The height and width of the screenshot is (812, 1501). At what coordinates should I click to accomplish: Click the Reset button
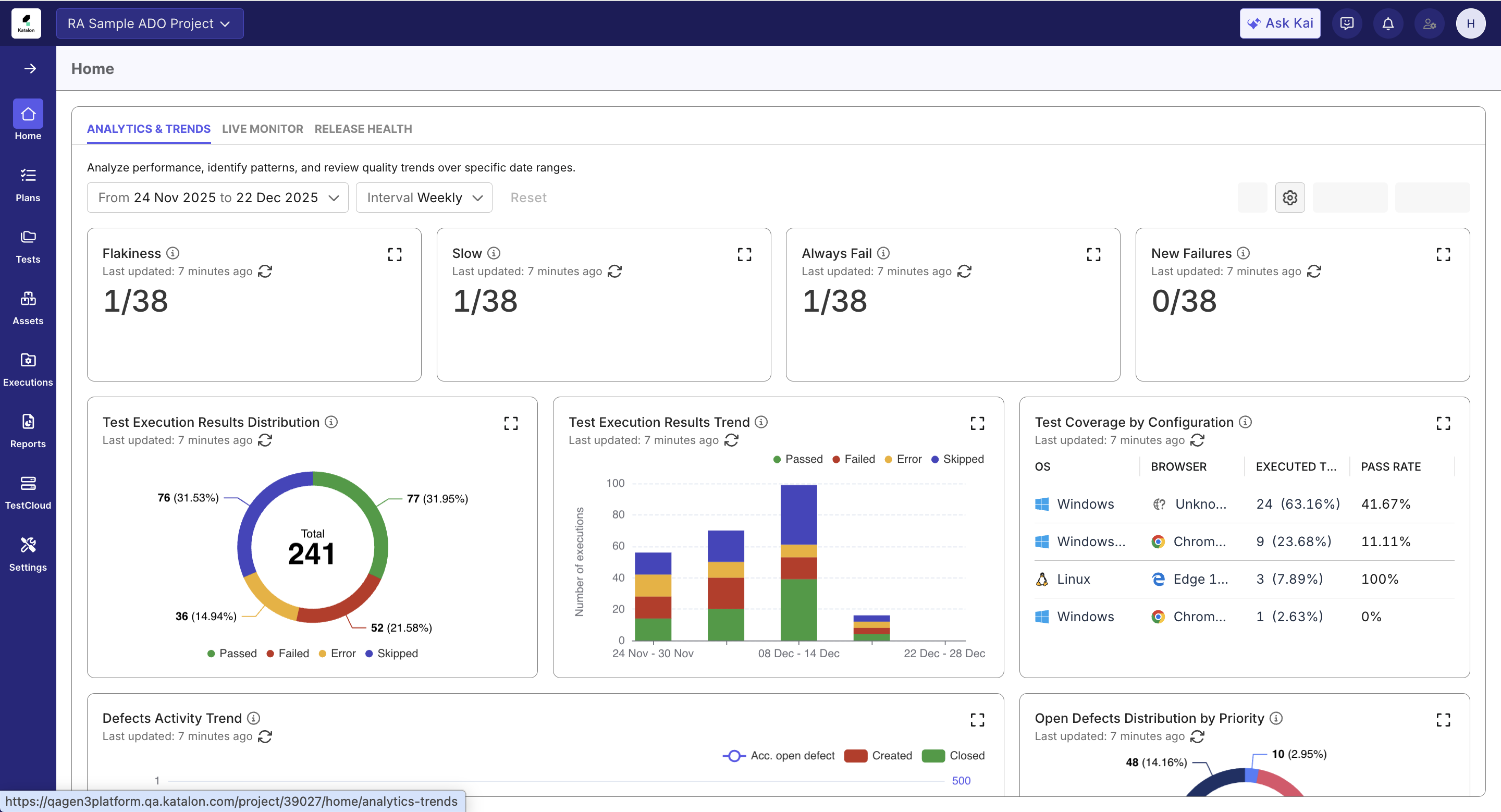click(x=528, y=197)
